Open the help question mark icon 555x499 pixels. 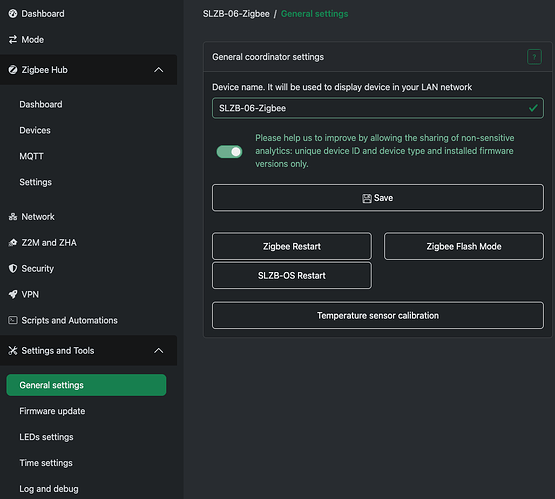[x=534, y=57]
